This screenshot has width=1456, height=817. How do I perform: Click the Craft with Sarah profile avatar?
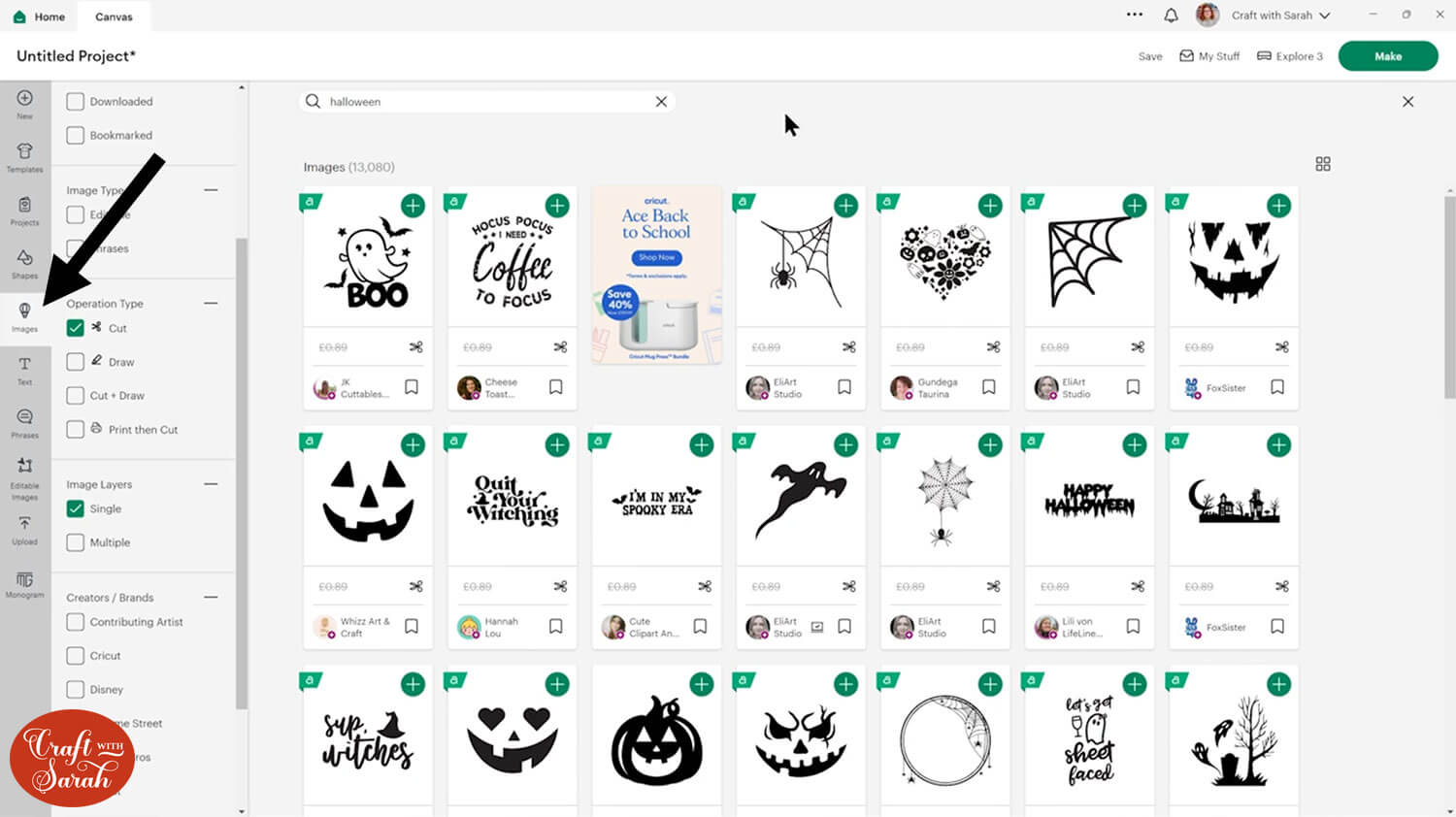point(1208,15)
